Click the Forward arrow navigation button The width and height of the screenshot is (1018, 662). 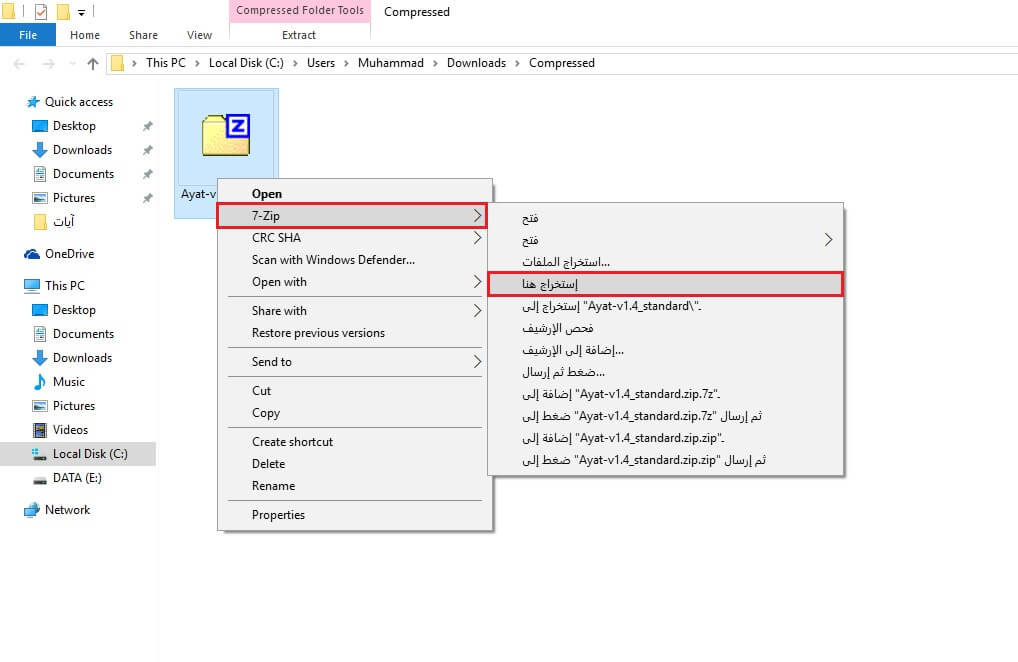(49, 64)
